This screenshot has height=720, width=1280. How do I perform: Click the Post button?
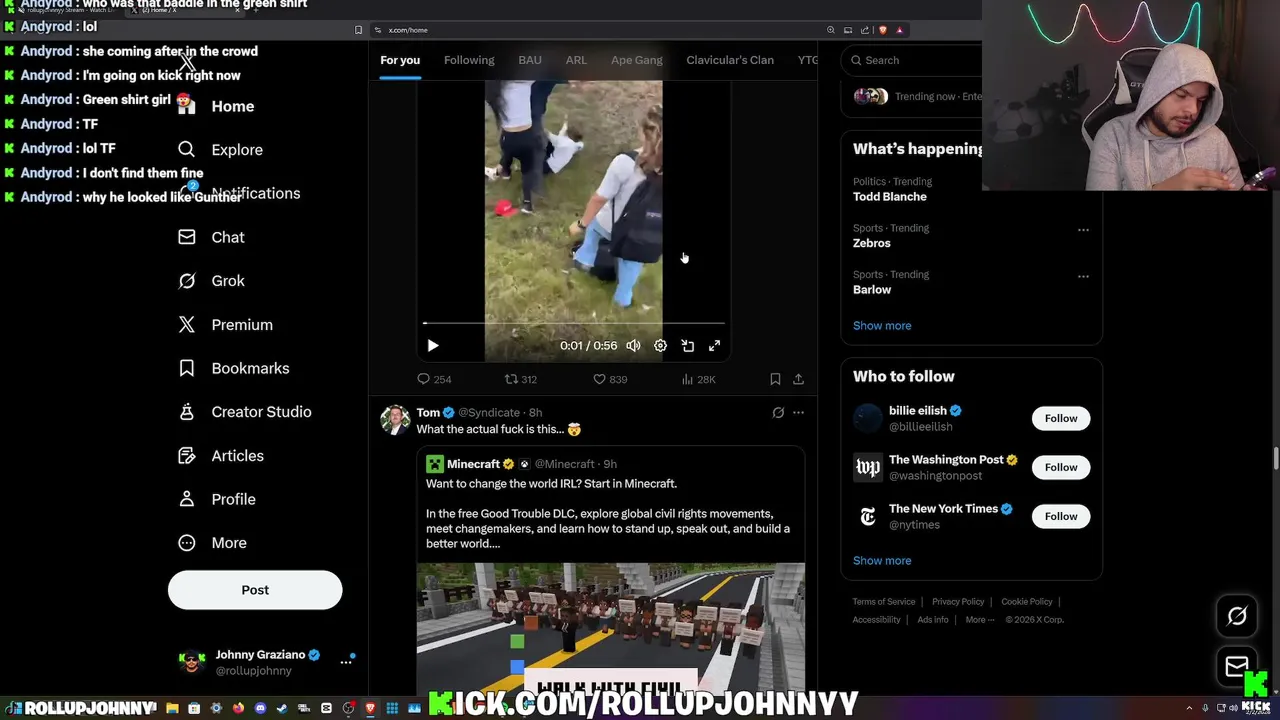click(x=255, y=590)
